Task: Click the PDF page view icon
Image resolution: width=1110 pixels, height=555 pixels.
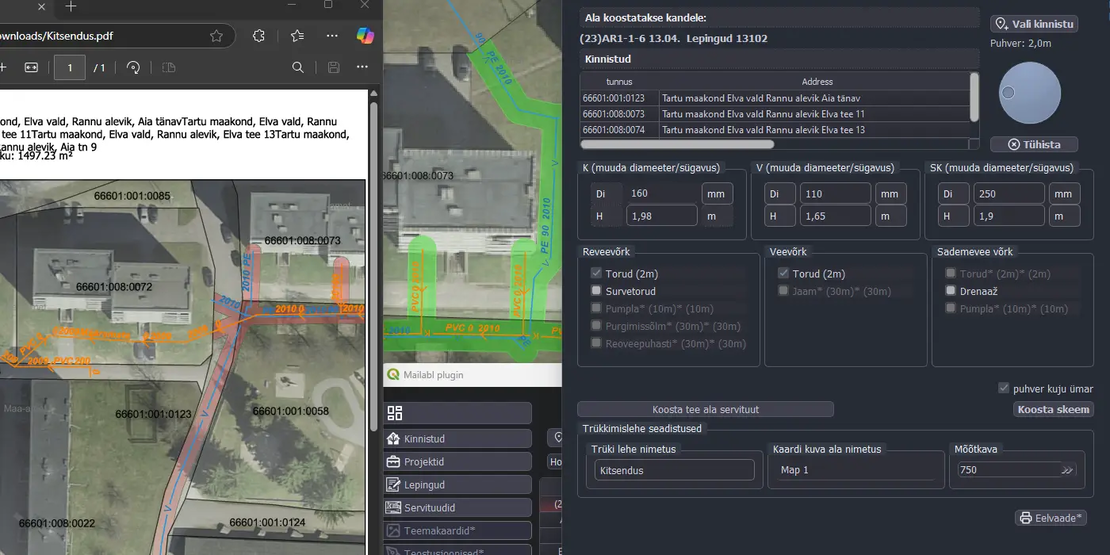Action: (x=168, y=67)
